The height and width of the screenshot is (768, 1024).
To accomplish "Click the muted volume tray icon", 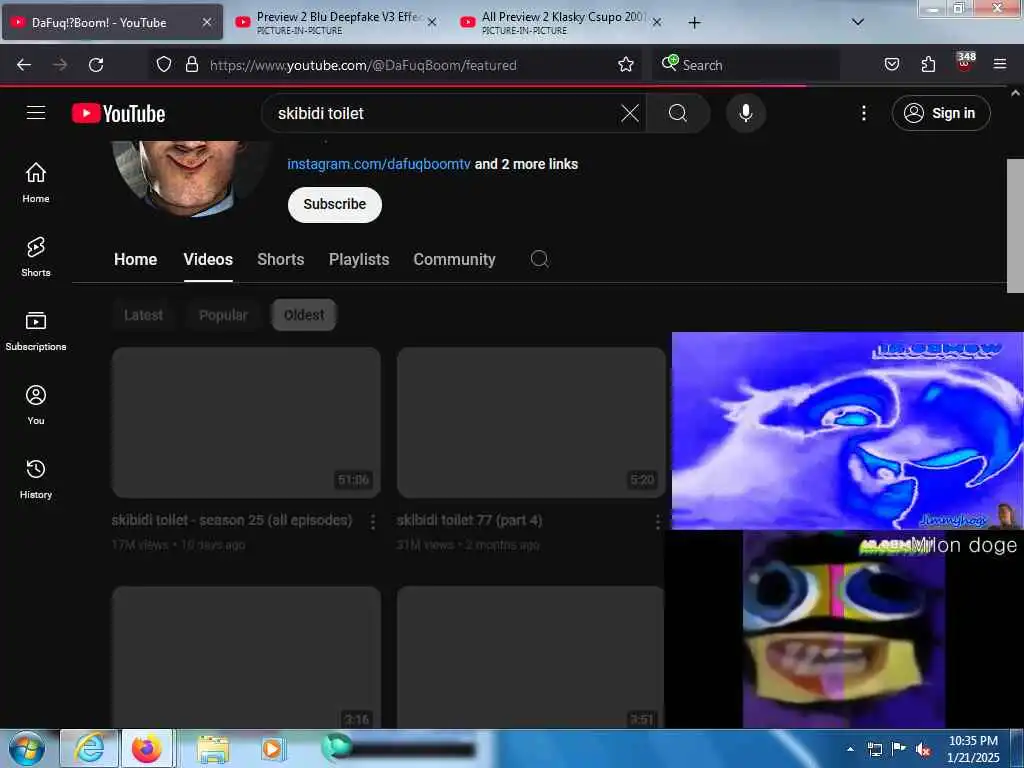I will pos(923,750).
